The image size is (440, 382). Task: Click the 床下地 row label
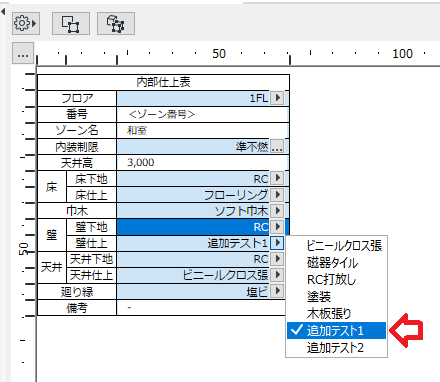point(91,179)
